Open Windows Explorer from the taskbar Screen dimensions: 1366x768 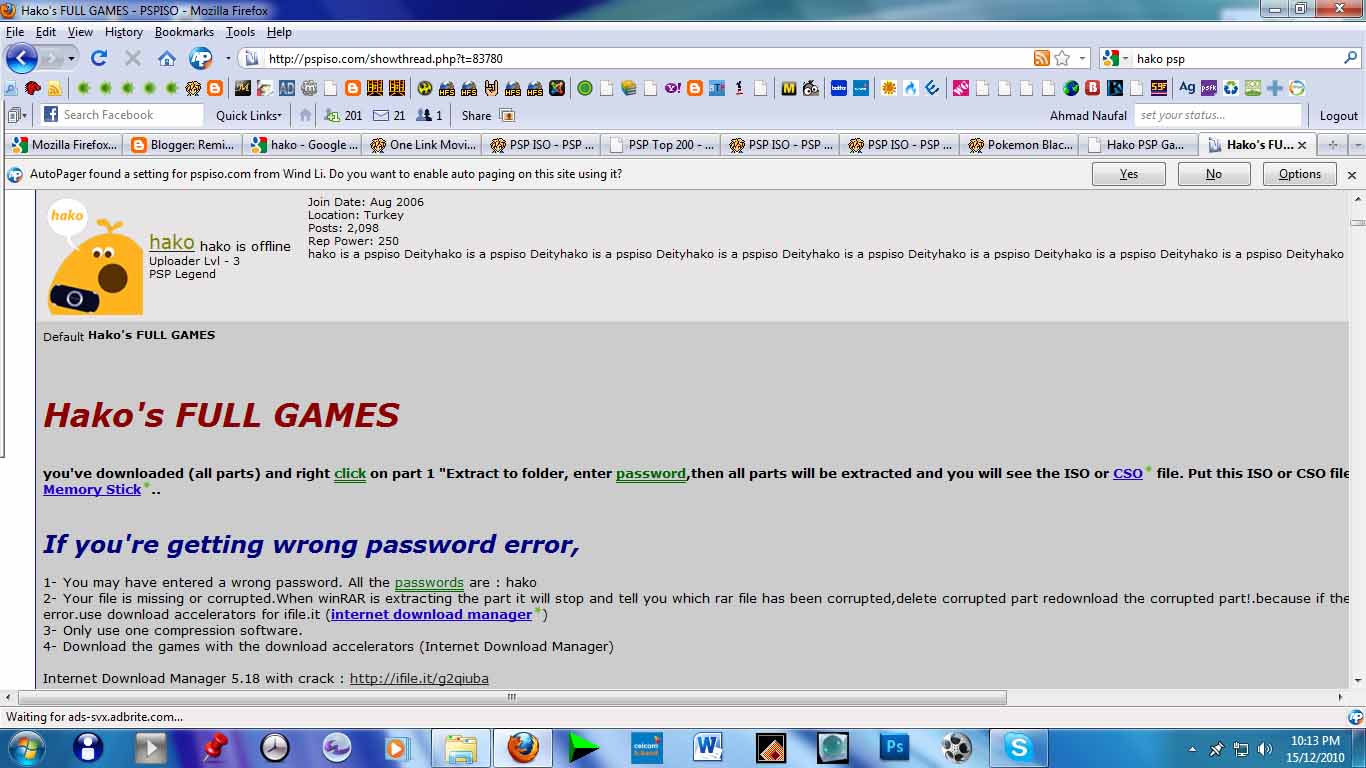coord(461,747)
